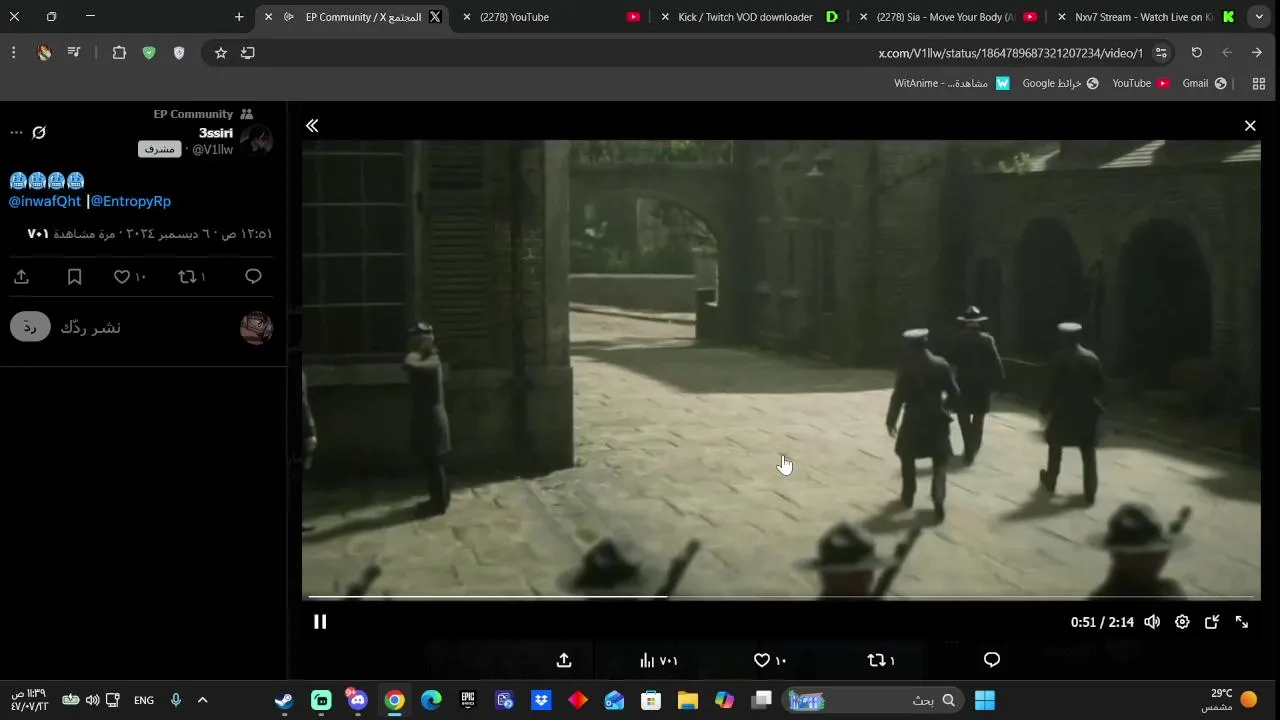
Task: Open the YouTube bookmark
Action: click(x=1141, y=84)
